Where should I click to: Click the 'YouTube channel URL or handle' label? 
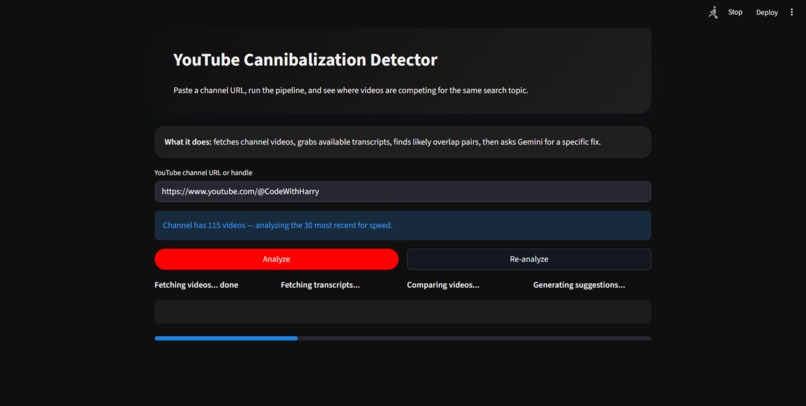(204, 173)
